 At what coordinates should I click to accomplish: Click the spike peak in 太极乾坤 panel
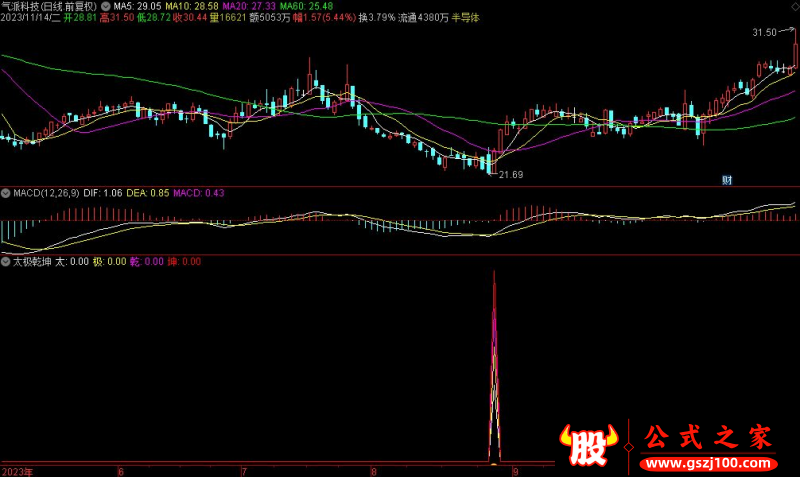pos(494,272)
